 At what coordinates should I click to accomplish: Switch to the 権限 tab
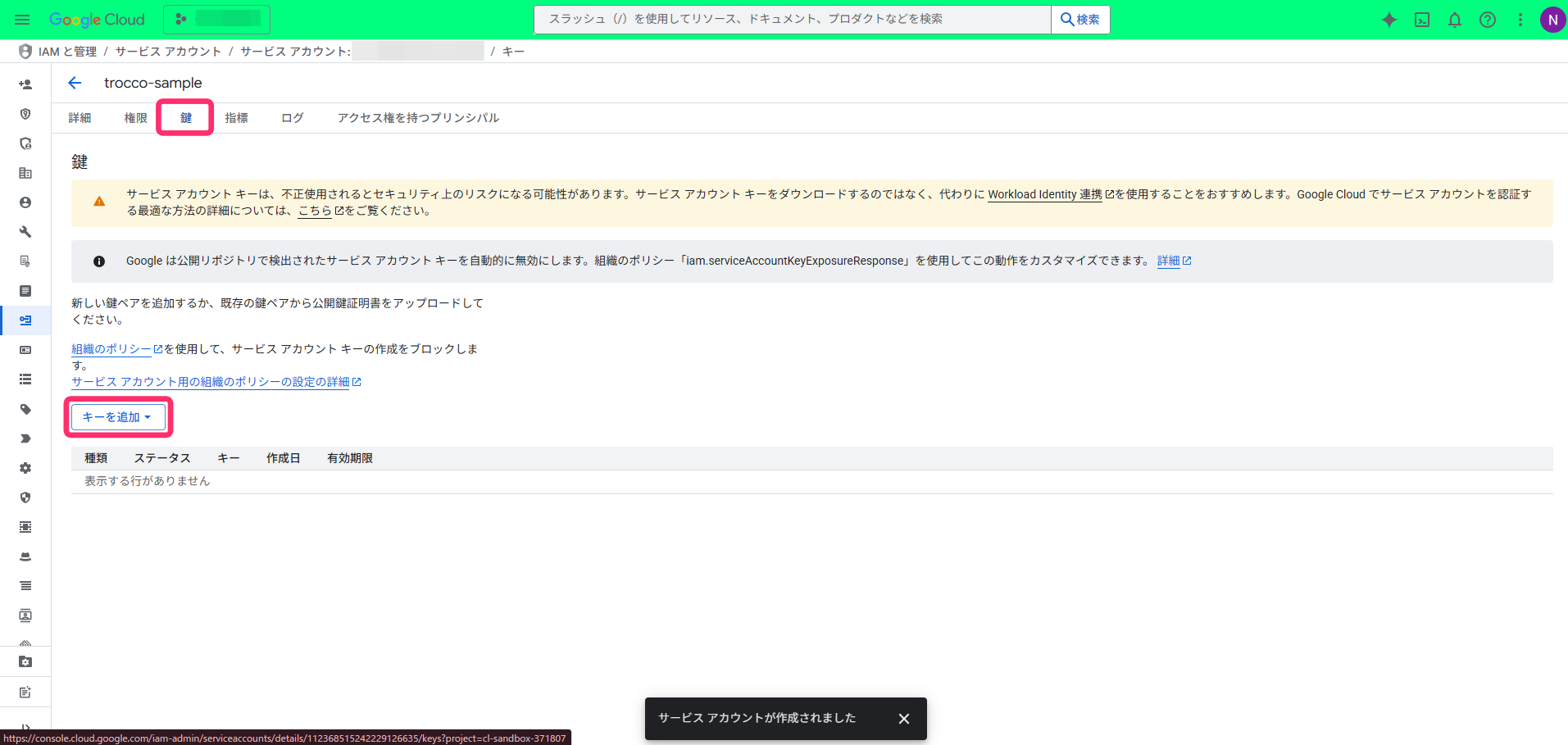coord(135,118)
